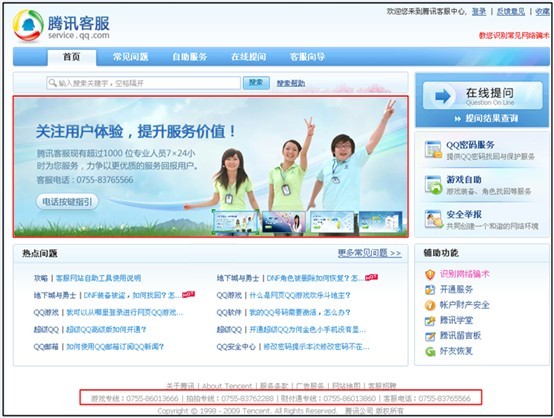Open the 安全举报 icon

tap(433, 219)
